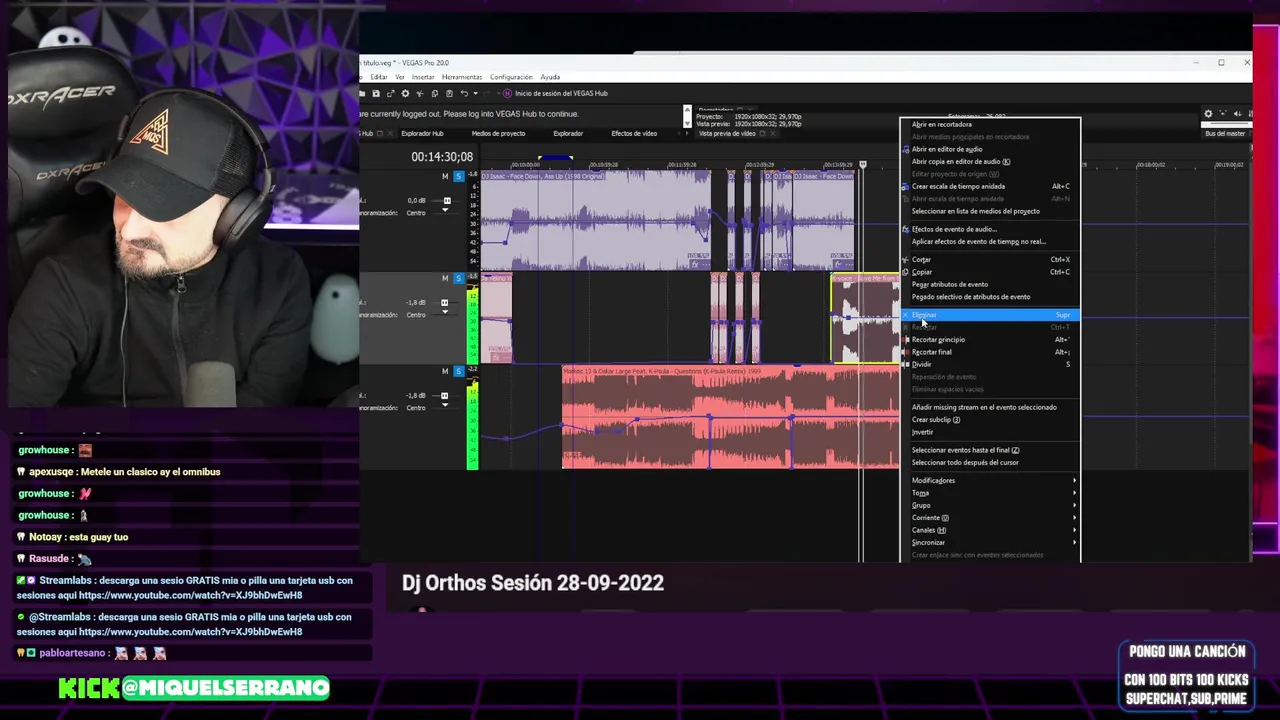This screenshot has height=720, width=1280.
Task: Choose Invertir in the context menu
Action: (990, 432)
